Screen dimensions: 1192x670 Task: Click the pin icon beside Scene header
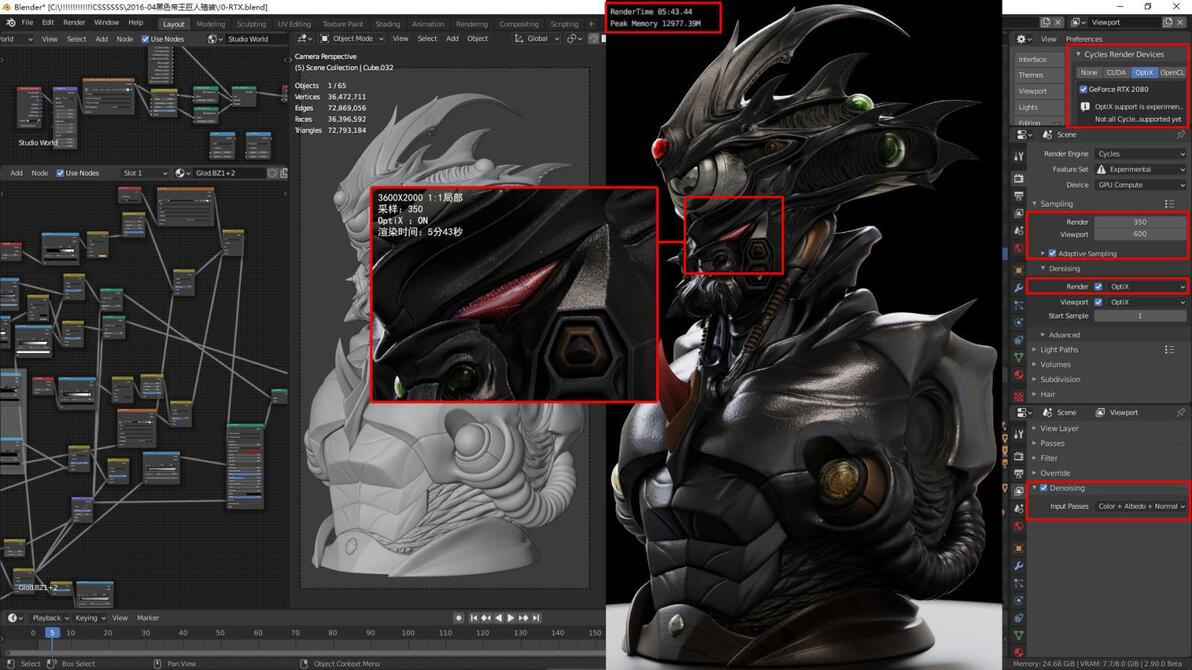(x=1181, y=135)
